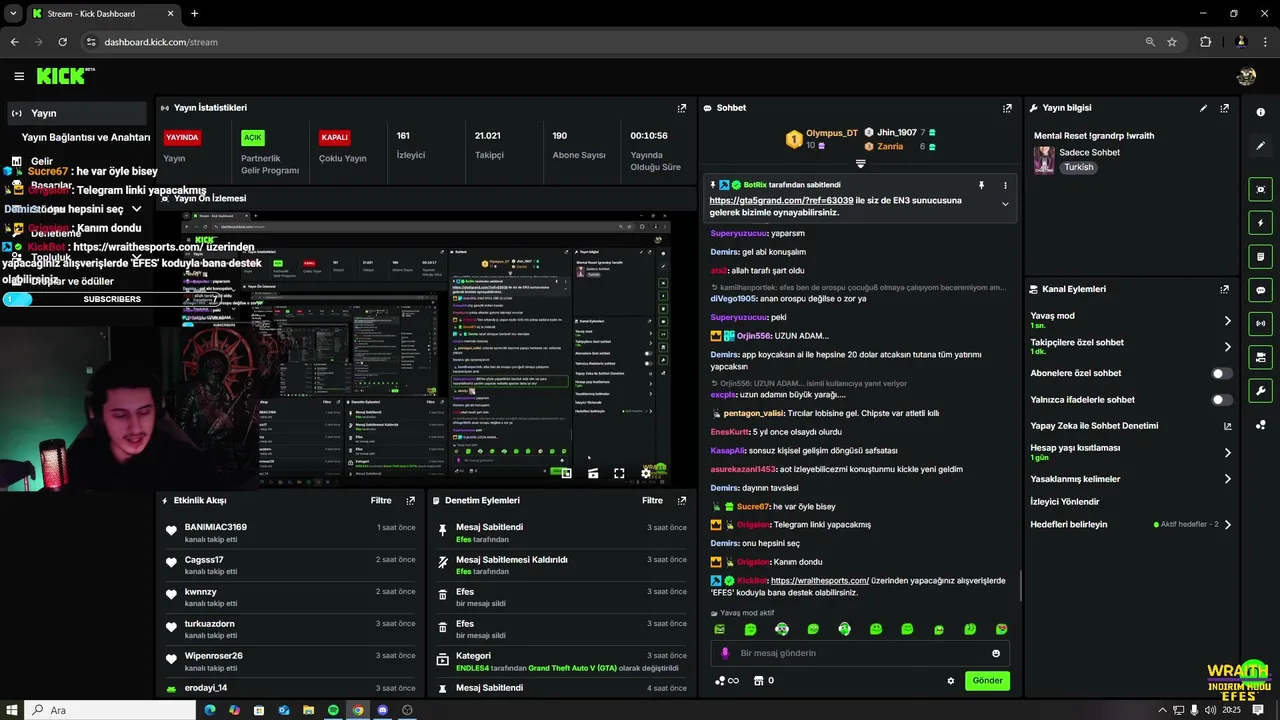The image size is (1280, 720).
Task: Pop out the Sohbet chat panel
Action: click(x=1007, y=108)
